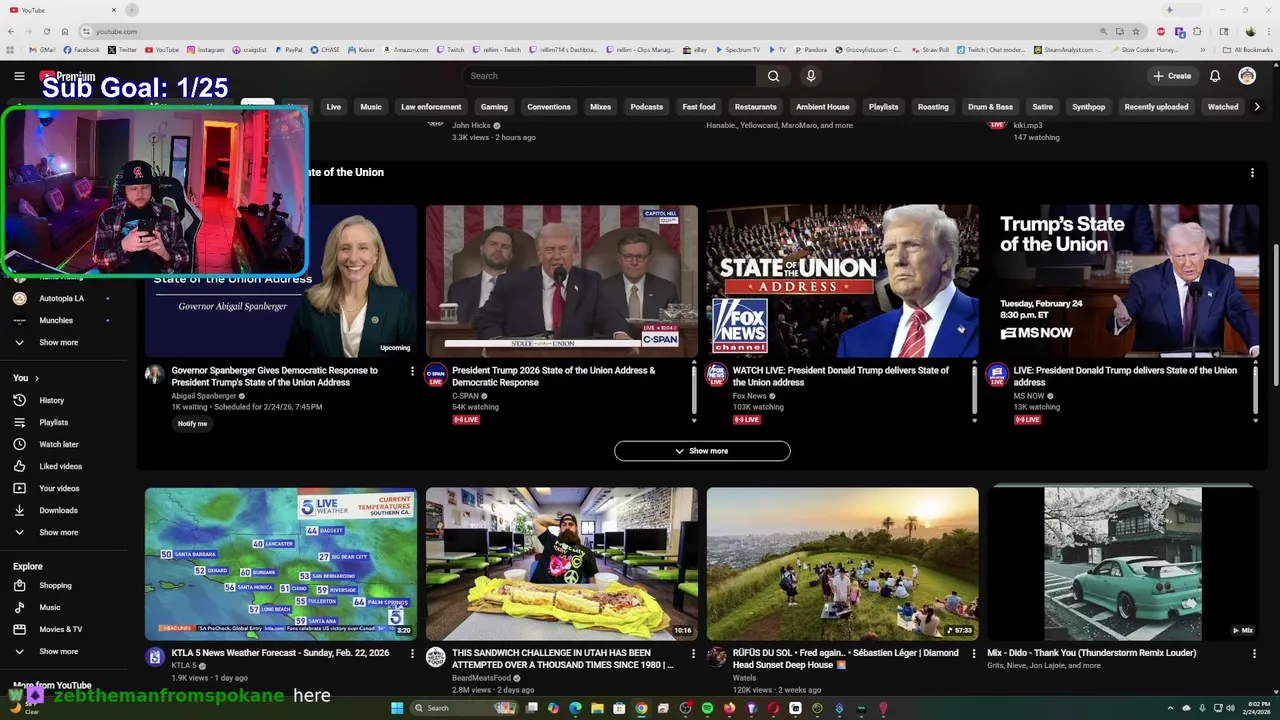Viewport: 1280px width, 720px height.
Task: Open Chrome extensions puzzle icon
Action: (1197, 31)
